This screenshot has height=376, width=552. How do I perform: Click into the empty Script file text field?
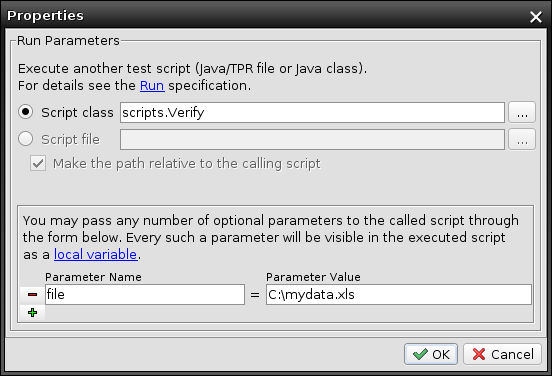point(312,139)
